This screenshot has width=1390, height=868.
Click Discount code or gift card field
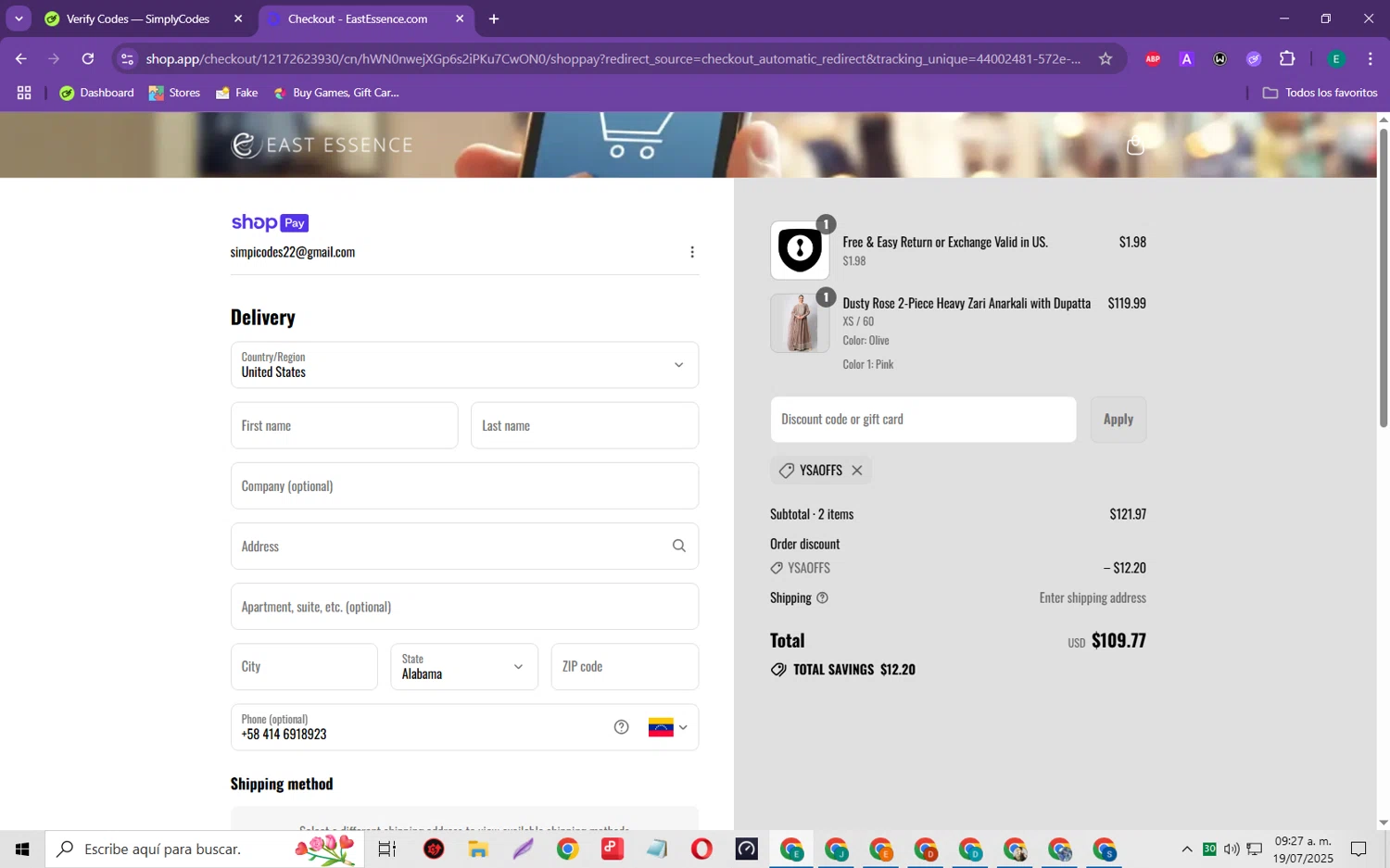click(x=923, y=420)
